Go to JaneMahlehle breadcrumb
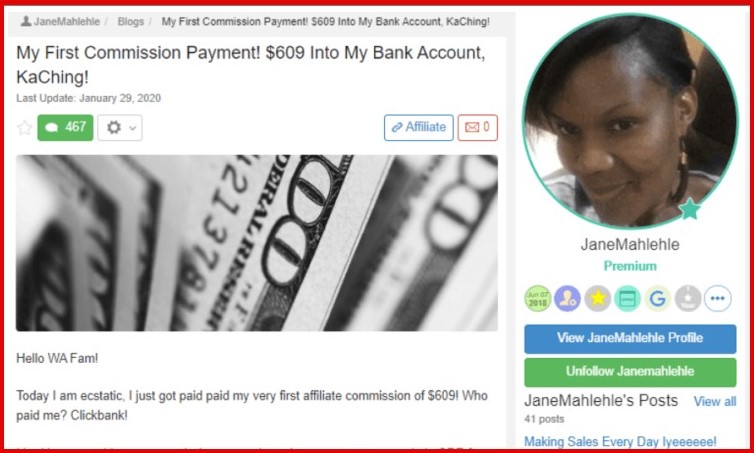This screenshot has width=754, height=453. pyautogui.click(x=61, y=22)
